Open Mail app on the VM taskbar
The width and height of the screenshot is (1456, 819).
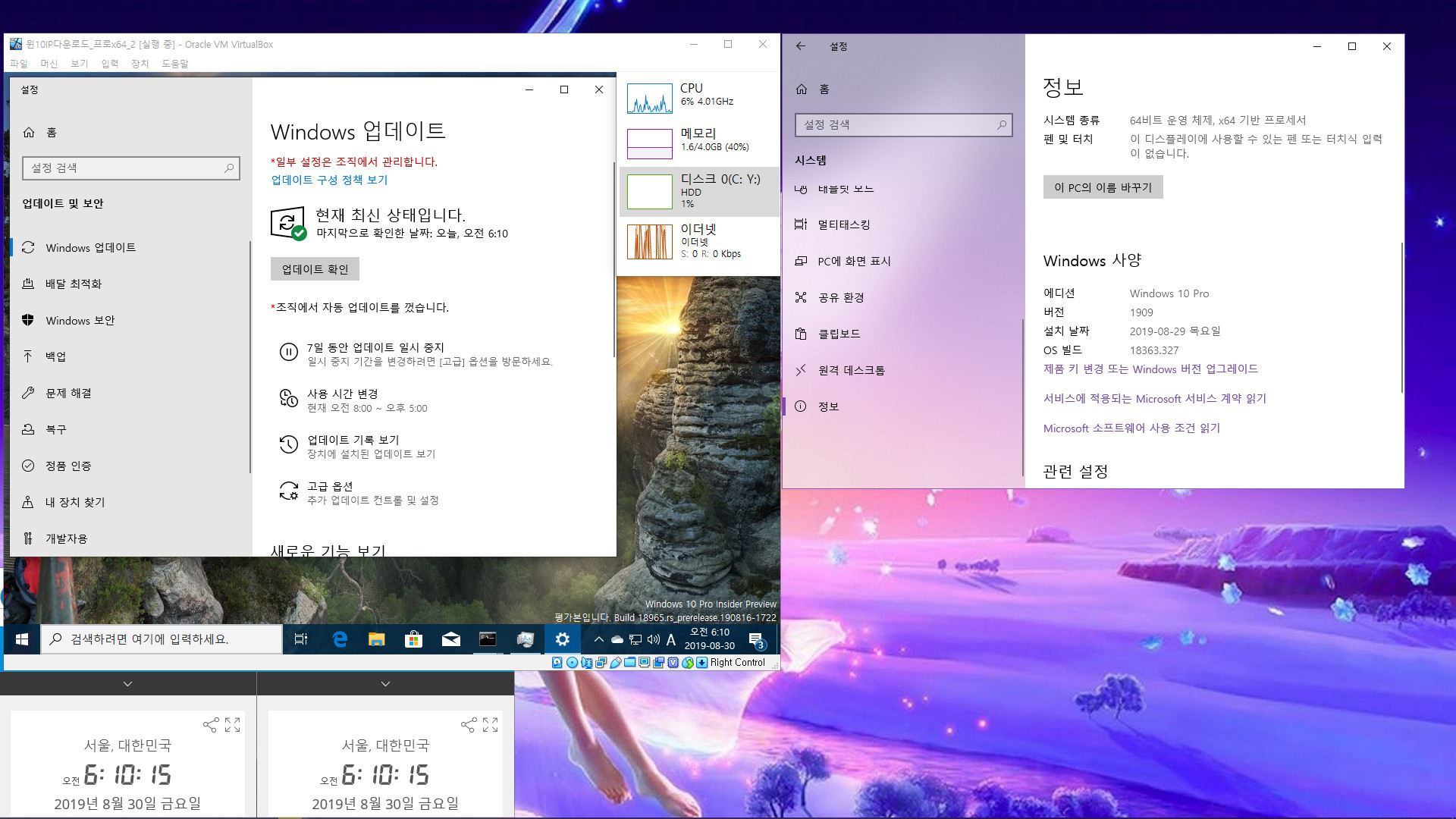[450, 639]
